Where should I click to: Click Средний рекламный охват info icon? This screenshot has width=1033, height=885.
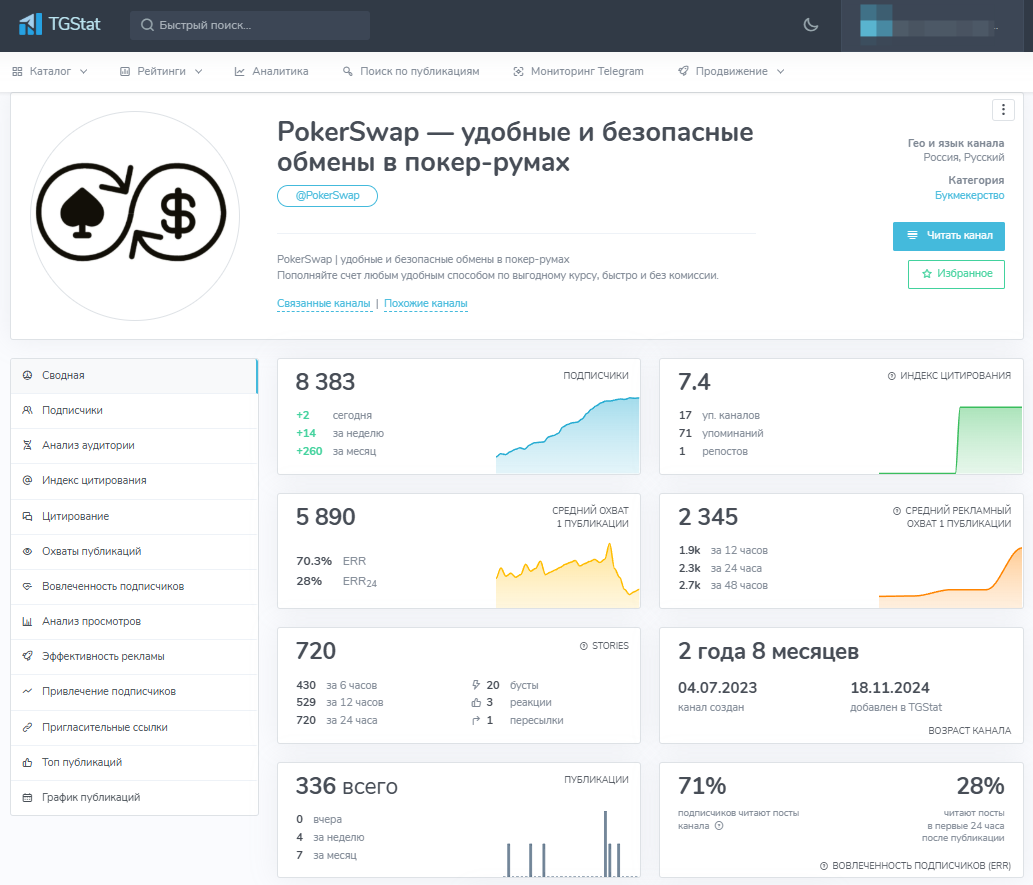[897, 511]
